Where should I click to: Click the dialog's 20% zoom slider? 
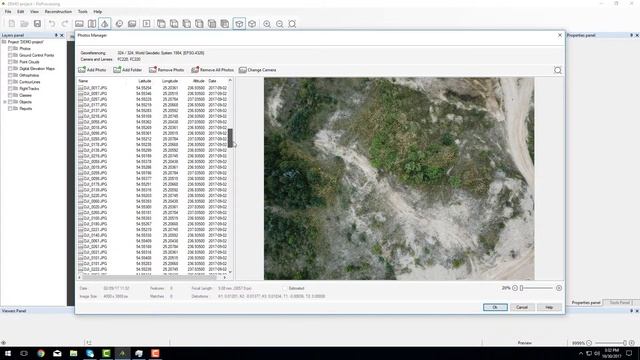pyautogui.click(x=537, y=288)
